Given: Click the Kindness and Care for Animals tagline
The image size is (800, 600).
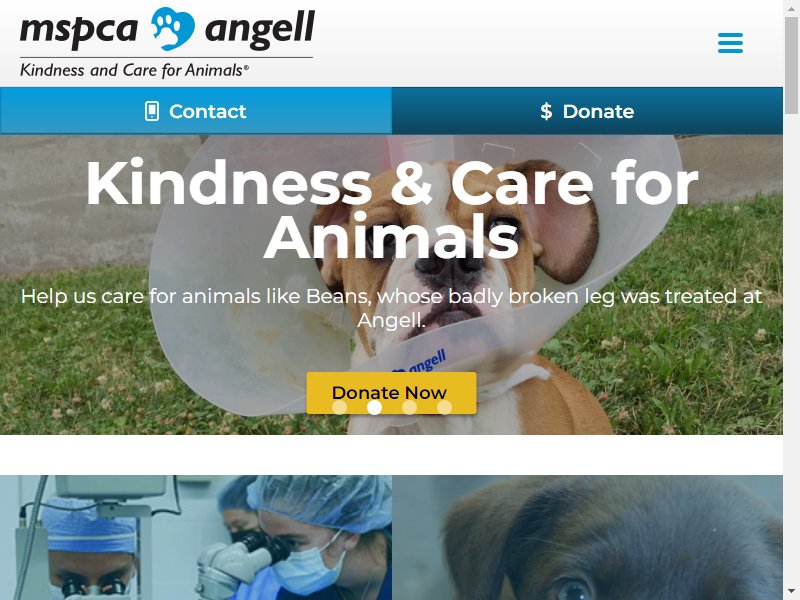Looking at the screenshot, I should click(135, 70).
